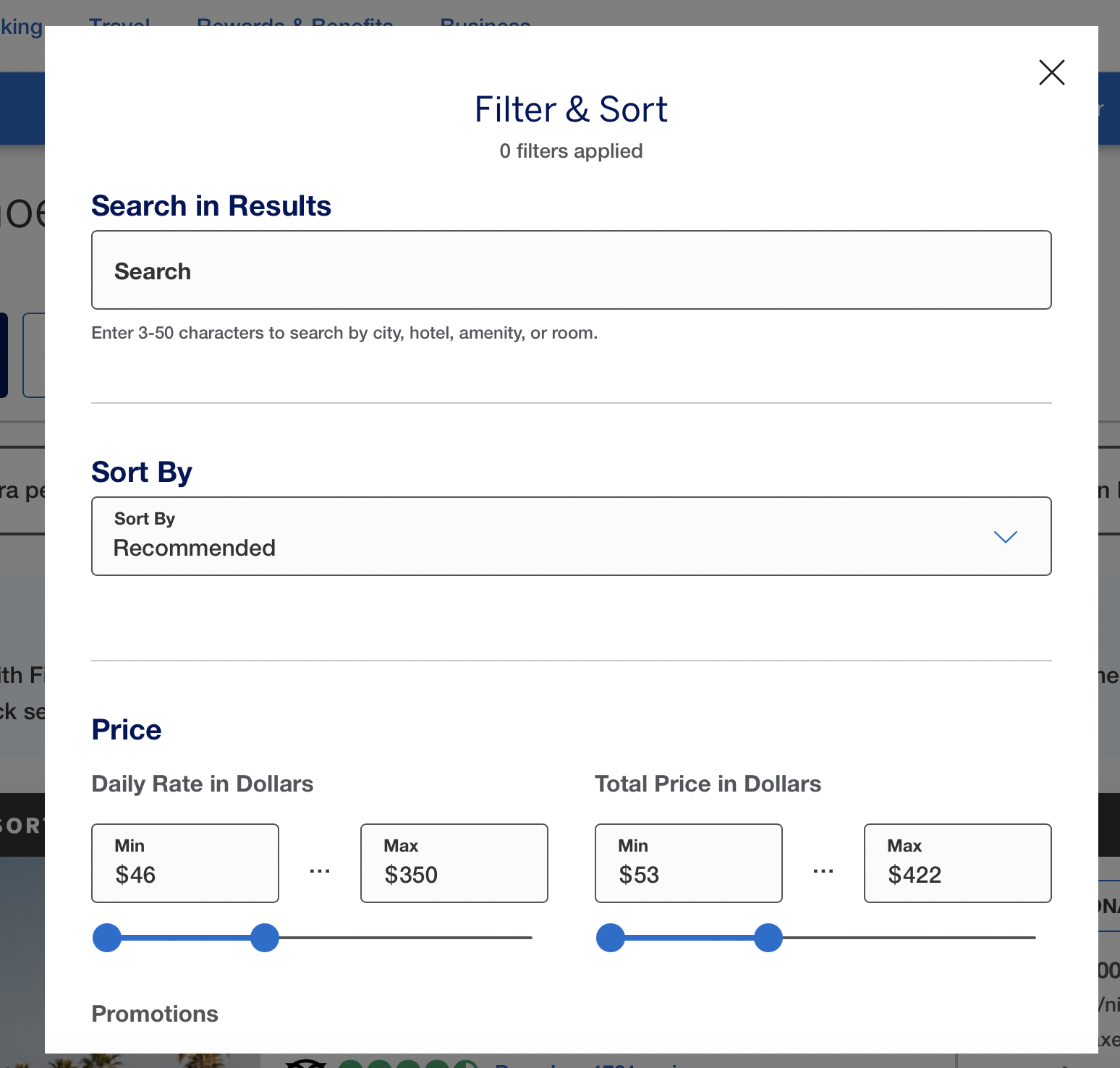Image resolution: width=1120 pixels, height=1068 pixels.
Task: Select the 'Filter & Sort' dialog title
Action: click(571, 110)
